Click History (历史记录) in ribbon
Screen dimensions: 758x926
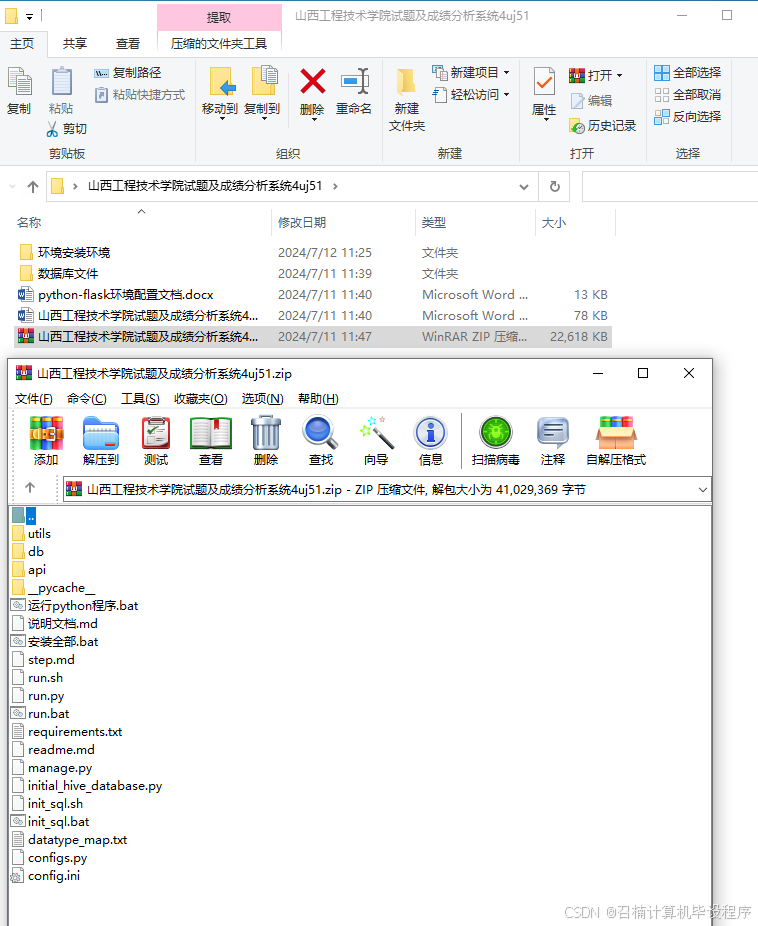603,126
